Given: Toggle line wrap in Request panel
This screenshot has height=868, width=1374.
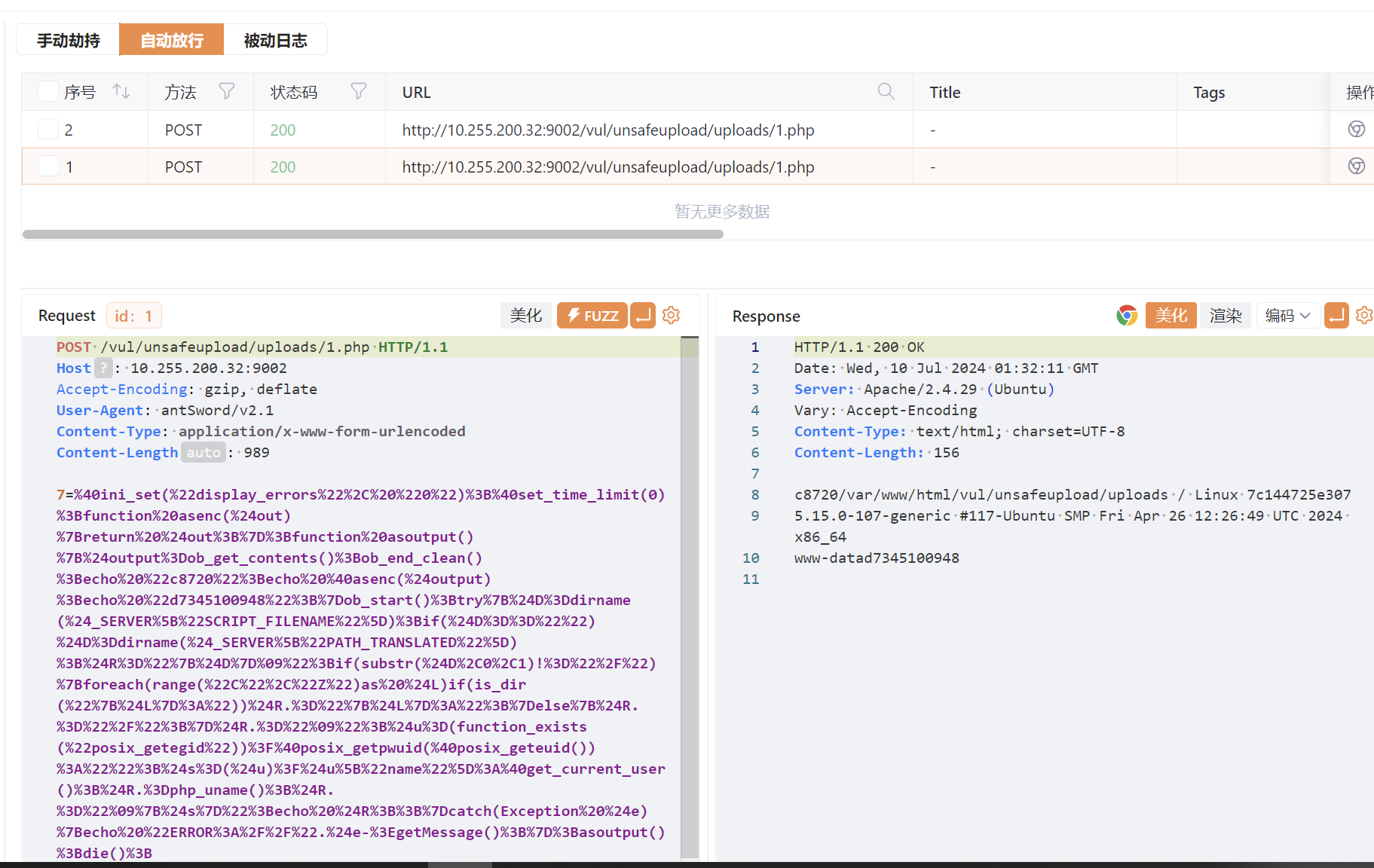Looking at the screenshot, I should [x=643, y=316].
